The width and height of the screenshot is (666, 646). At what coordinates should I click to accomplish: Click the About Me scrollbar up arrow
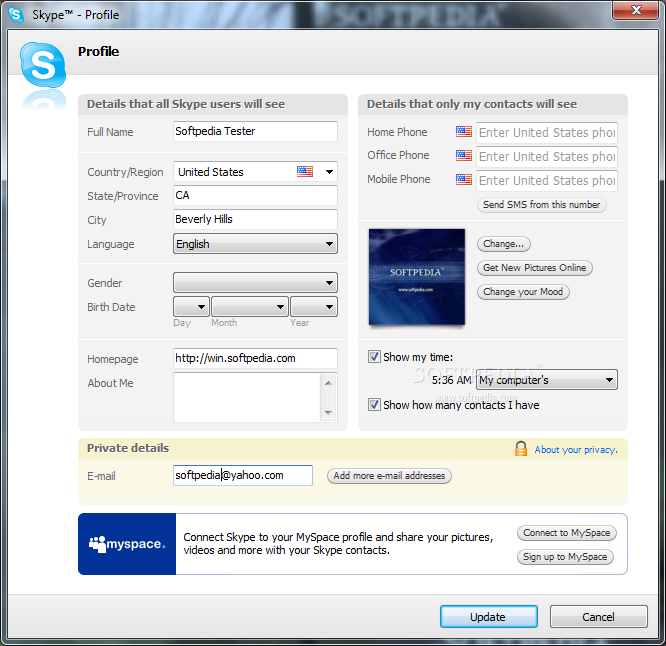coord(328,383)
